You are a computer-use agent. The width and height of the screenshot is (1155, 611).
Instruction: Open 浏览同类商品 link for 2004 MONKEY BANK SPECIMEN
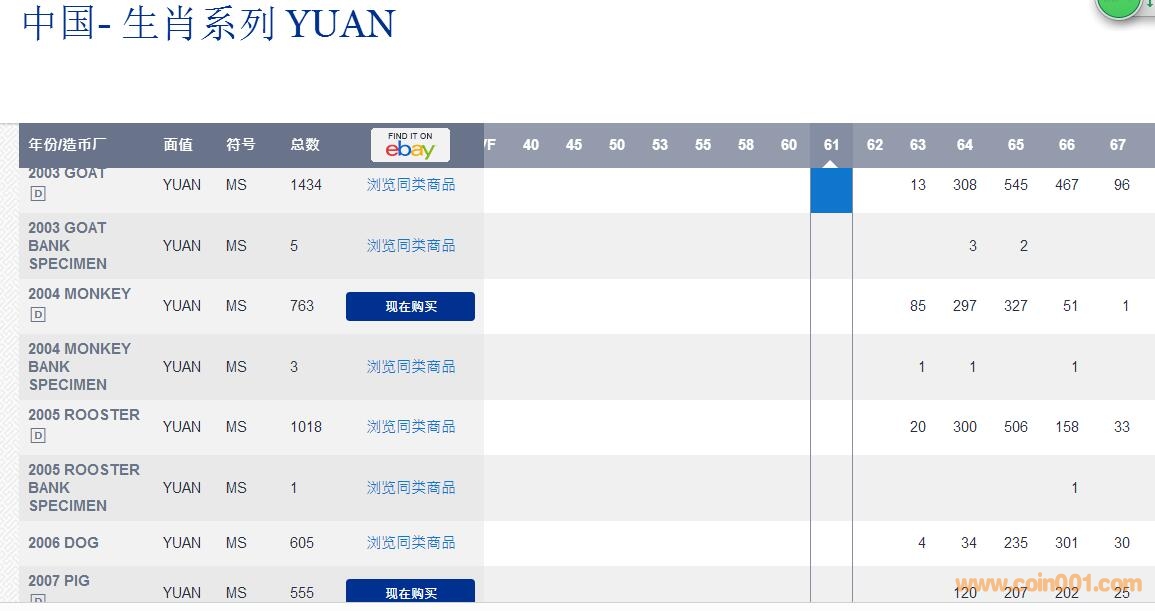[x=410, y=367]
